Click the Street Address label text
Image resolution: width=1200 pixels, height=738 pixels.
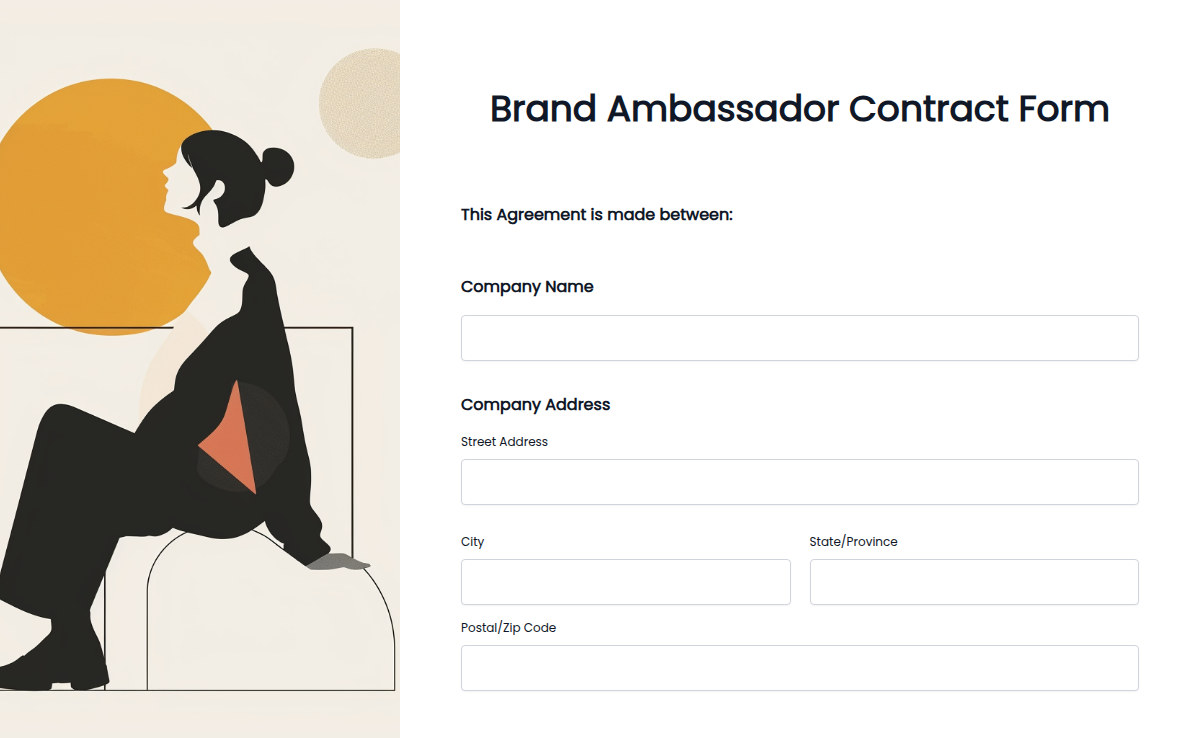click(x=505, y=441)
